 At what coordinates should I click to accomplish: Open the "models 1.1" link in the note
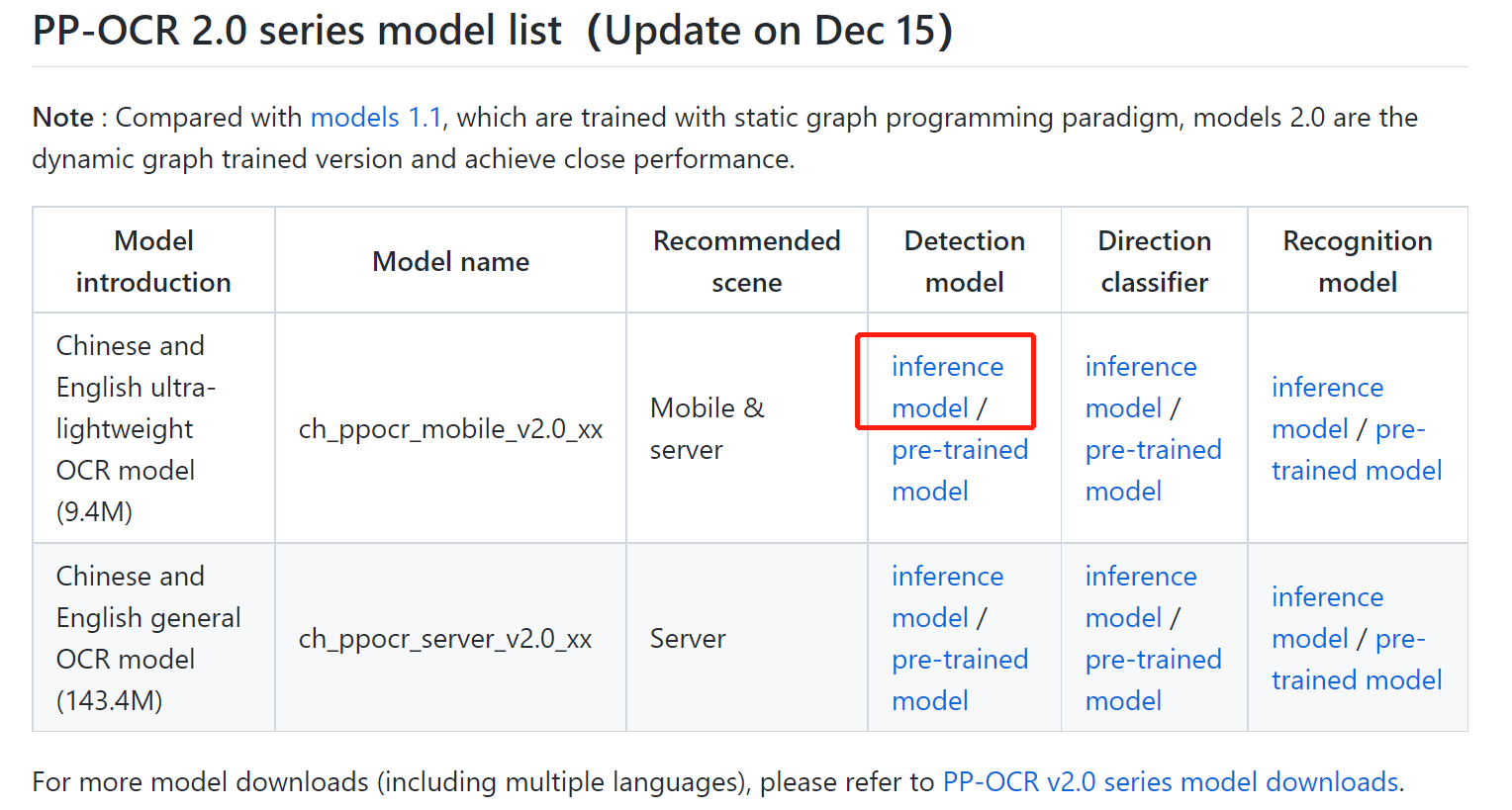click(x=376, y=118)
